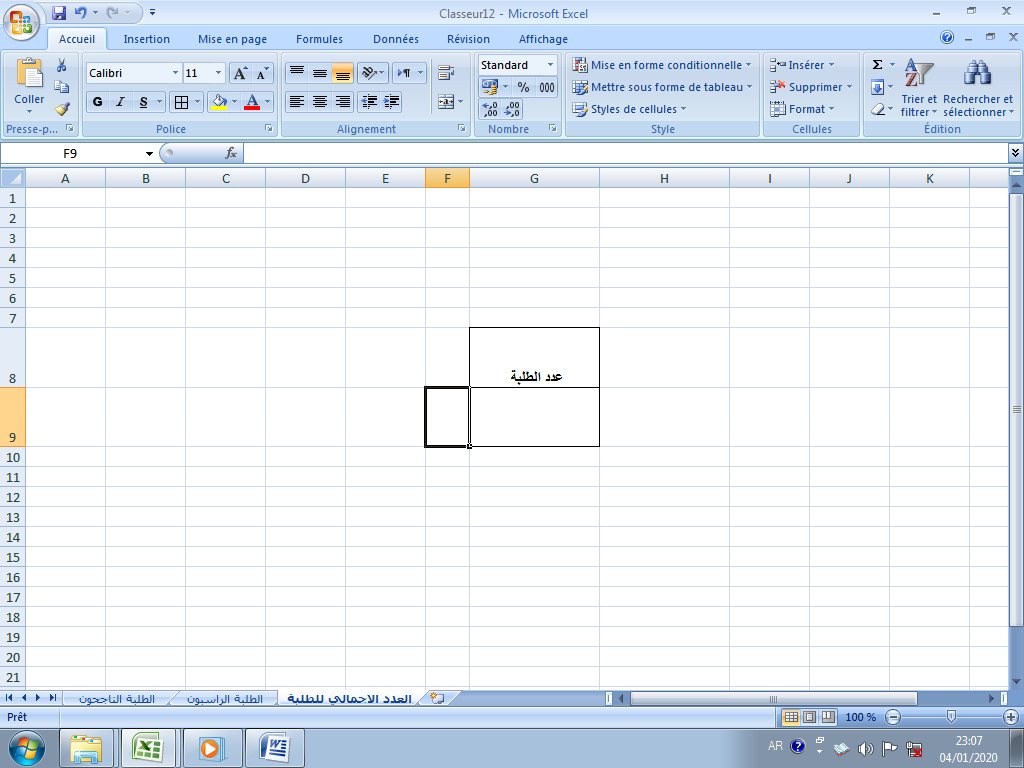This screenshot has height=768, width=1024.
Task: Apply red font color A
Action: coord(251,102)
